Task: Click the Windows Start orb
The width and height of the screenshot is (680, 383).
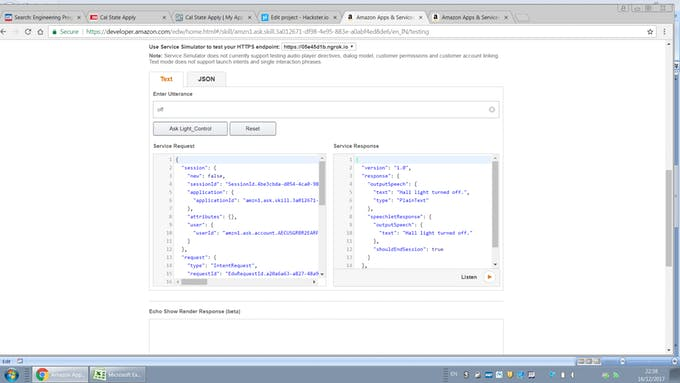Action: pyautogui.click(x=11, y=374)
